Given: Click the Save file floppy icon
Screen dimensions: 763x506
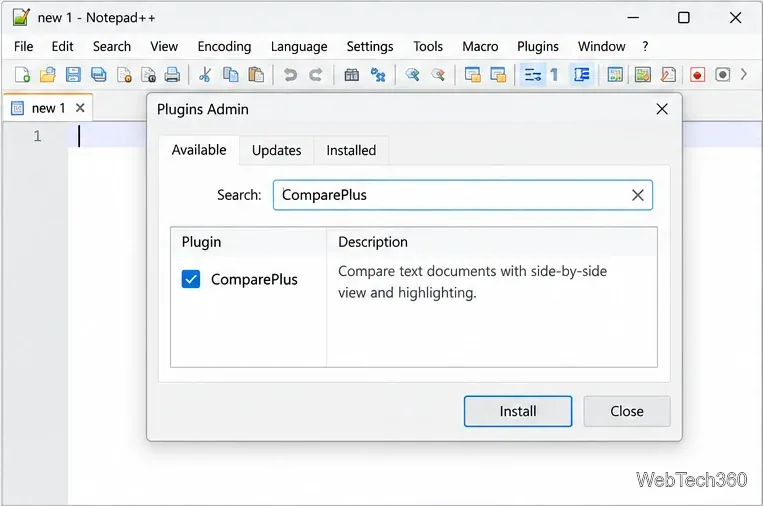Looking at the screenshot, I should (x=73, y=74).
